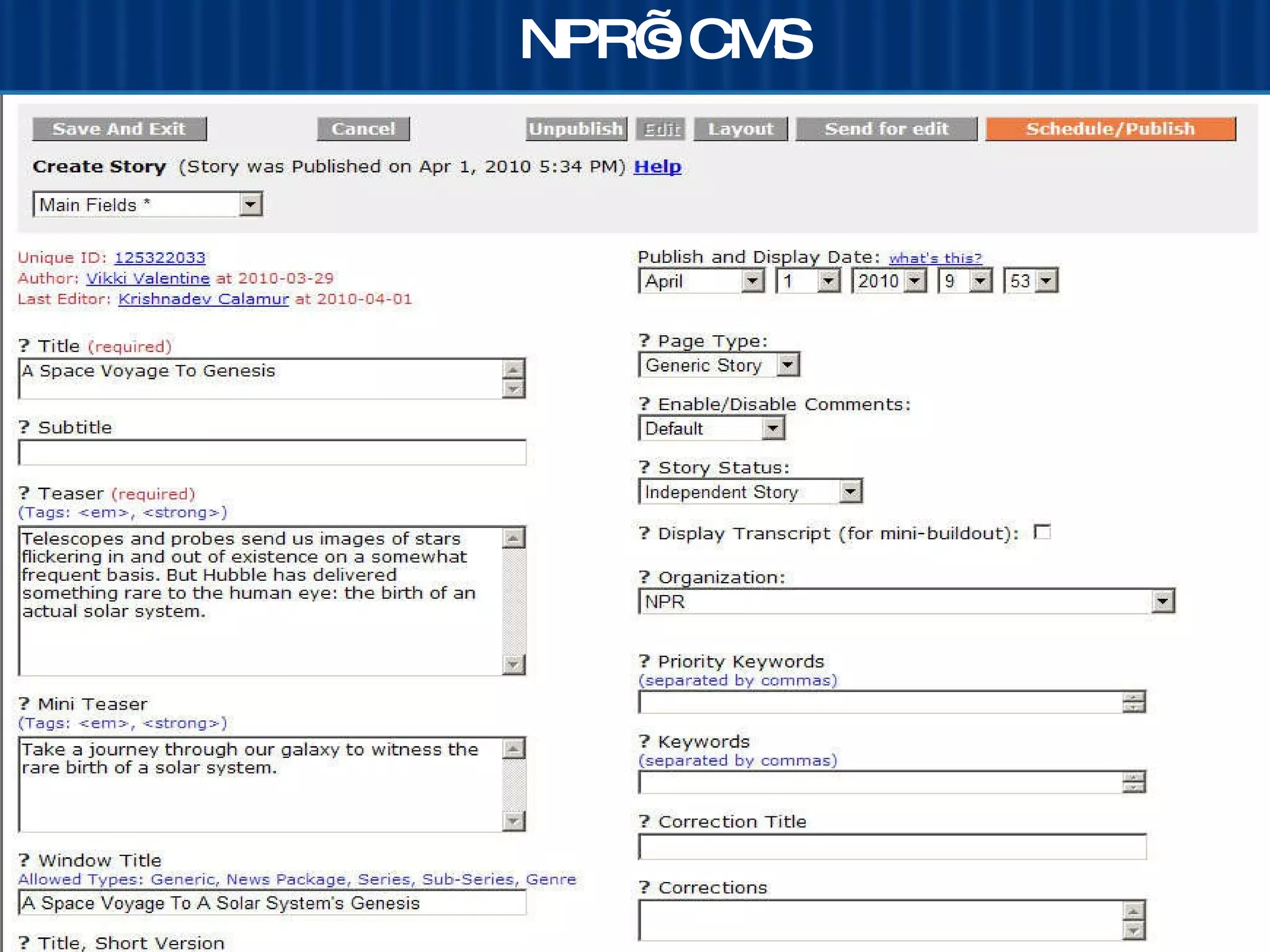
Task: Open the Organization NPR dropdown
Action: 1163,601
